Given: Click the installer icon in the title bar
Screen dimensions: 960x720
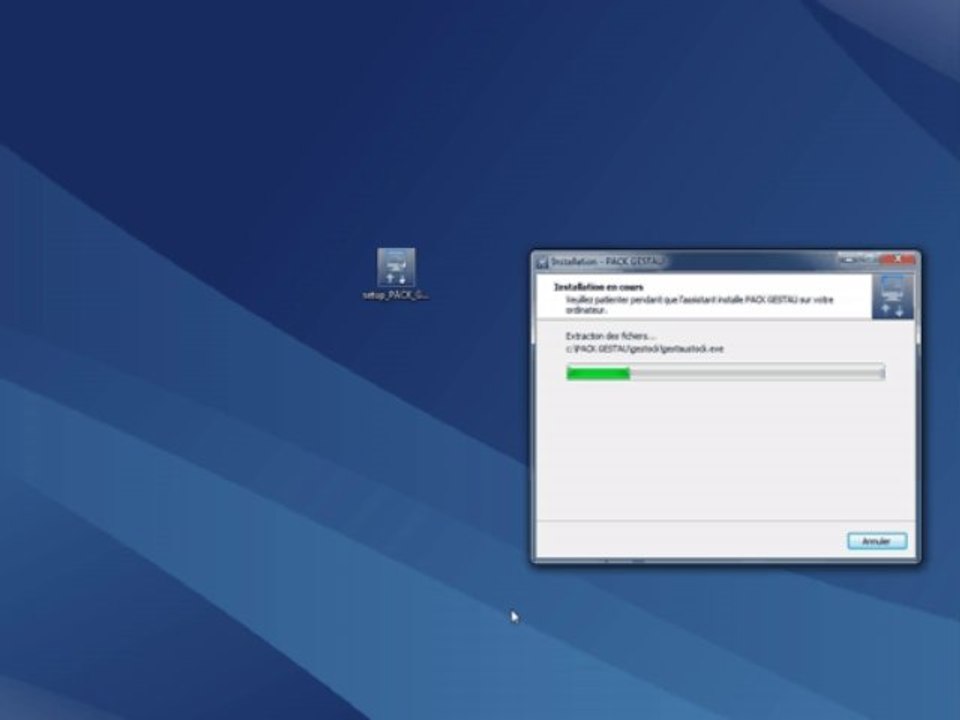Looking at the screenshot, I should pos(542,262).
